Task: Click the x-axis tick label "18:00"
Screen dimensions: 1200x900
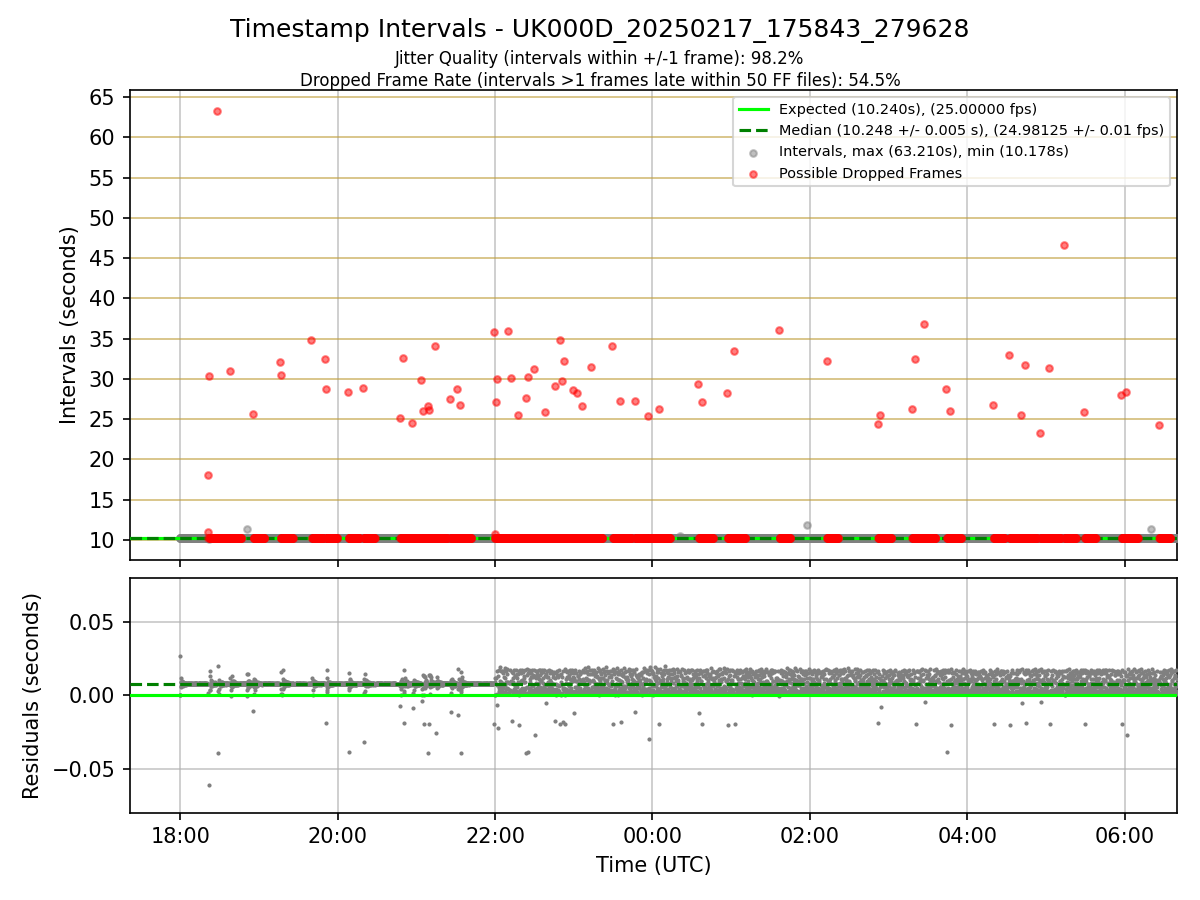Action: pyautogui.click(x=180, y=836)
